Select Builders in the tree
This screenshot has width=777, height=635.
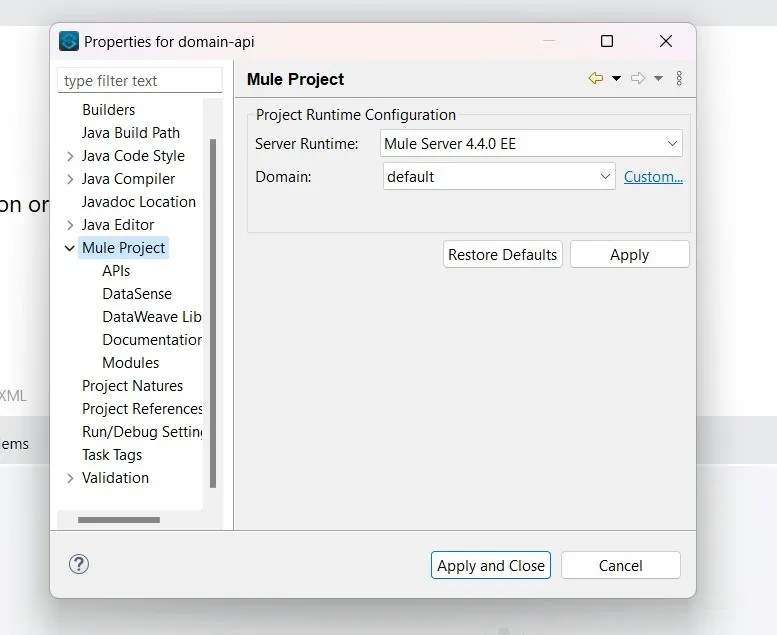109,110
